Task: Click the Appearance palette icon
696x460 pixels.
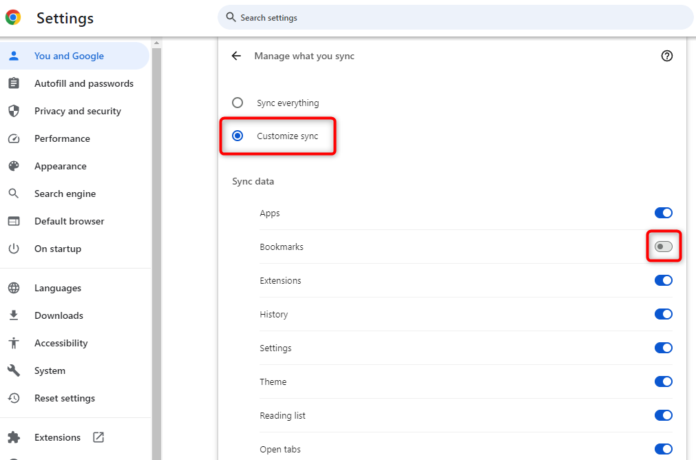Action: pyautogui.click(x=14, y=166)
